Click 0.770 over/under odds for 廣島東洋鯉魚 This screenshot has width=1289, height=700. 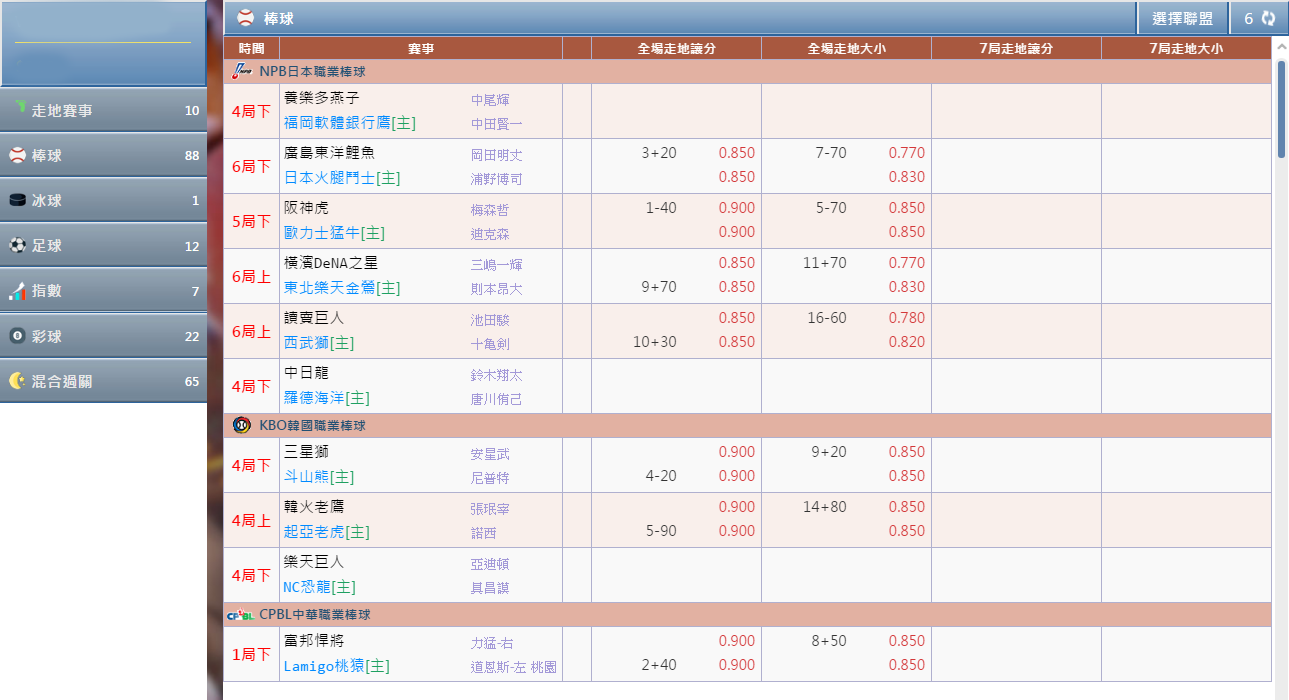point(907,153)
